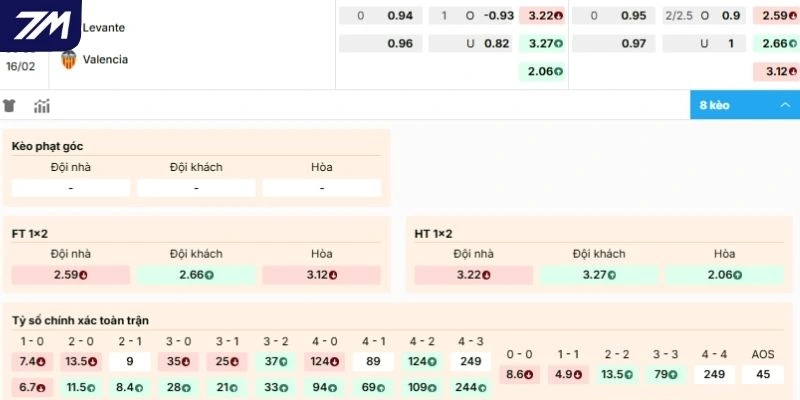Click Levante handicap odds 0.94
The image size is (800, 400).
(399, 16)
